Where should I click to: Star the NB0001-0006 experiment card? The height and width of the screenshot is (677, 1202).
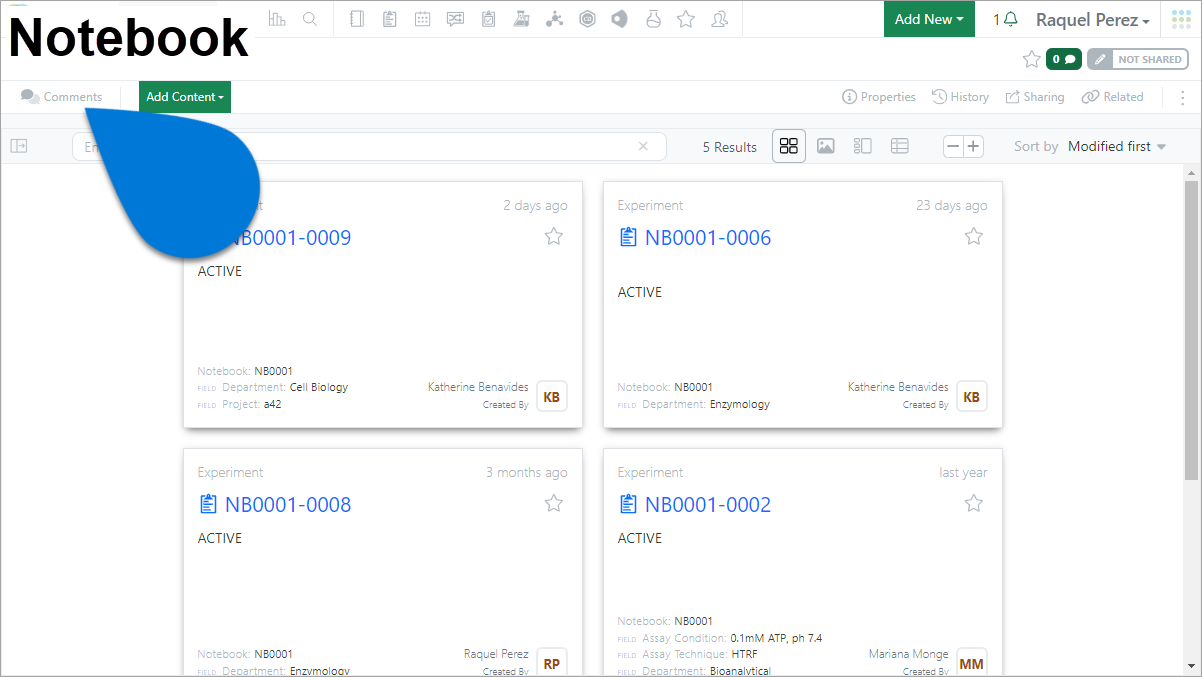[974, 236]
